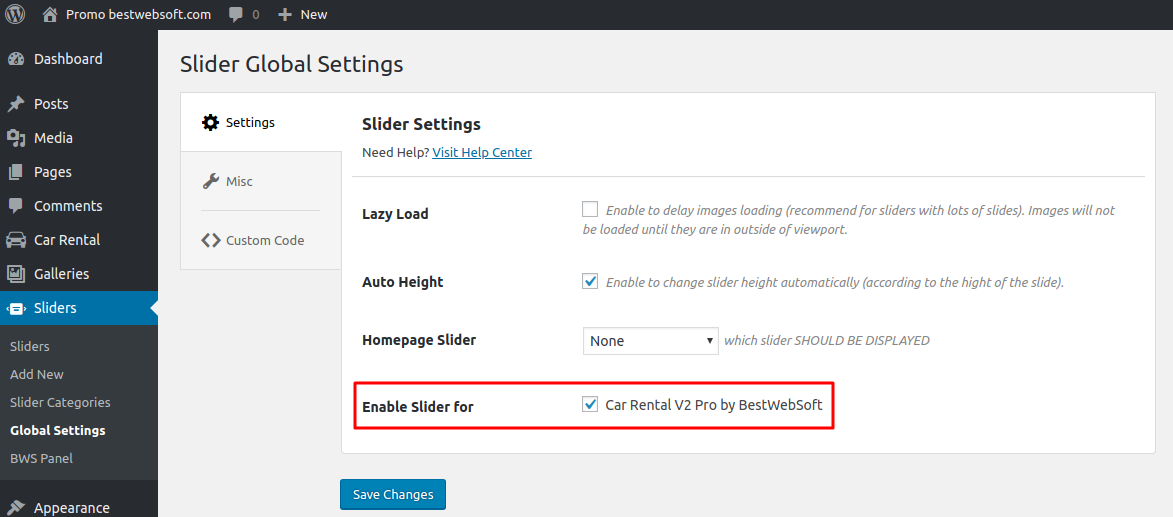
Task: Uncheck the Auto Height checkbox
Action: 590,282
